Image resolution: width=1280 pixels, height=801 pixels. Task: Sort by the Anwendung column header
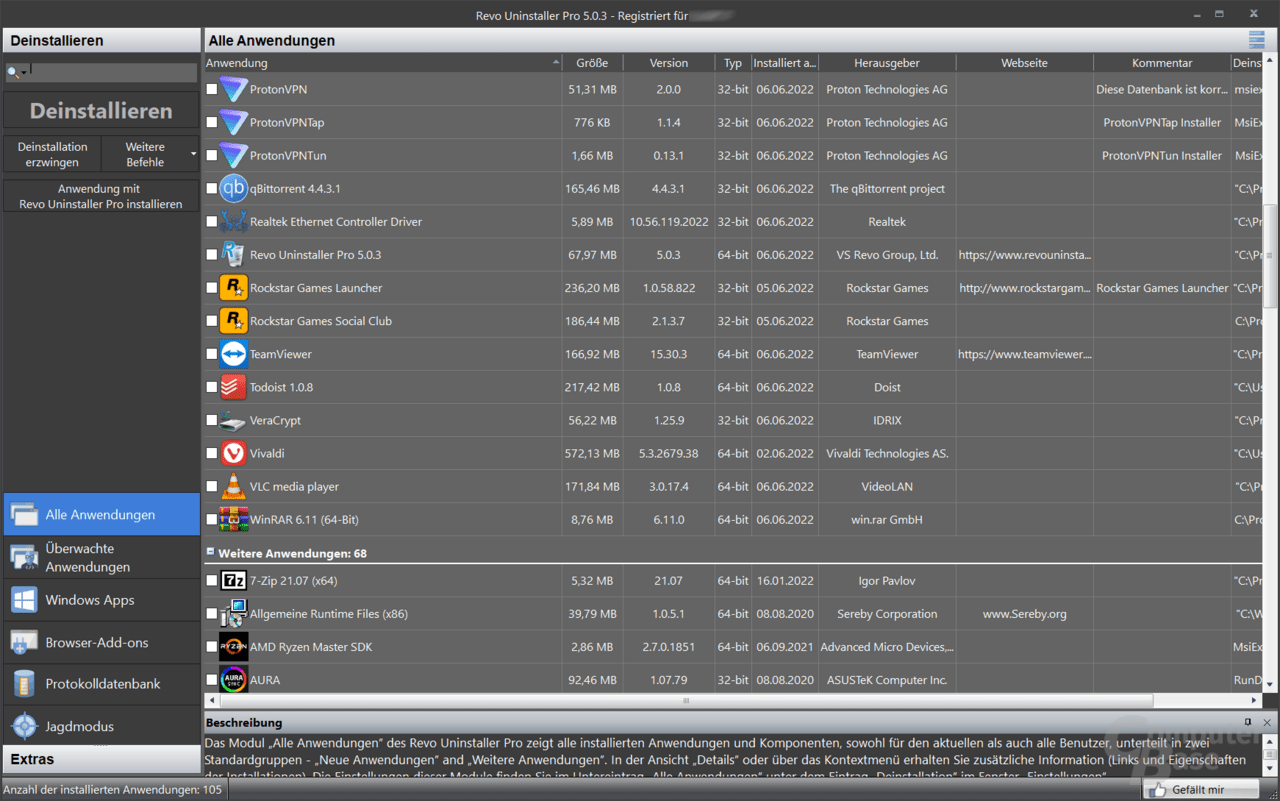point(383,63)
